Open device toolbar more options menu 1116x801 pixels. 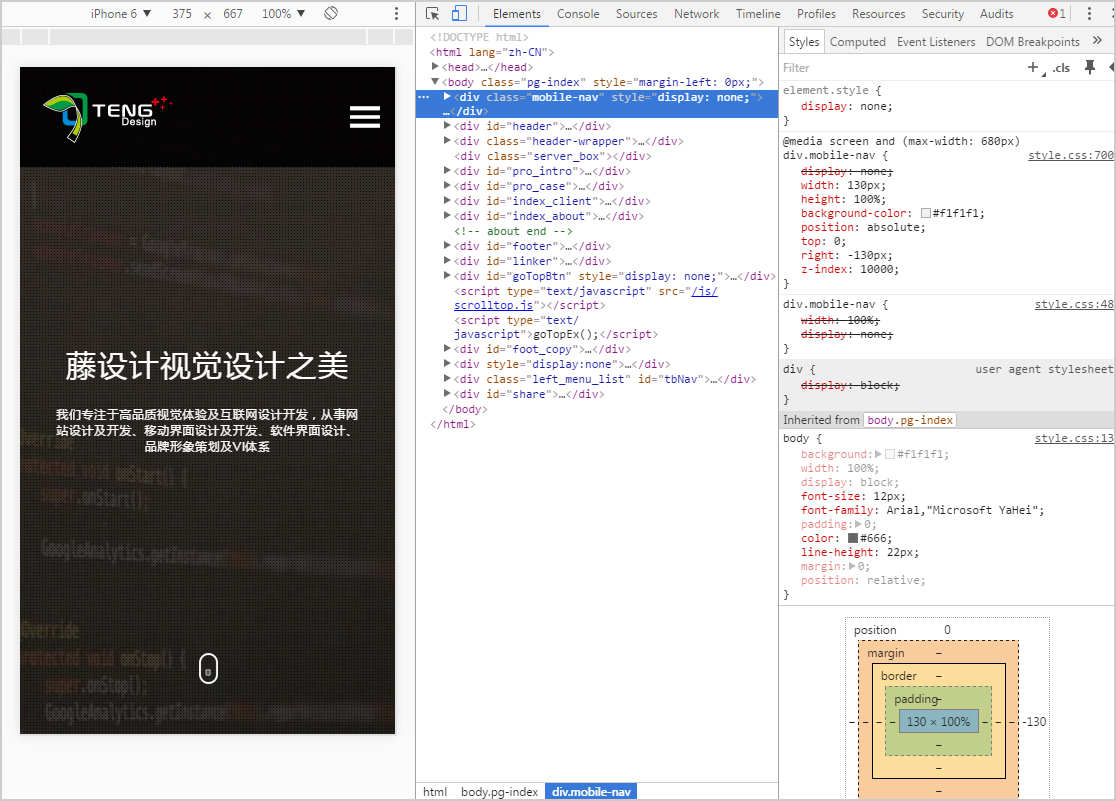[x=396, y=14]
